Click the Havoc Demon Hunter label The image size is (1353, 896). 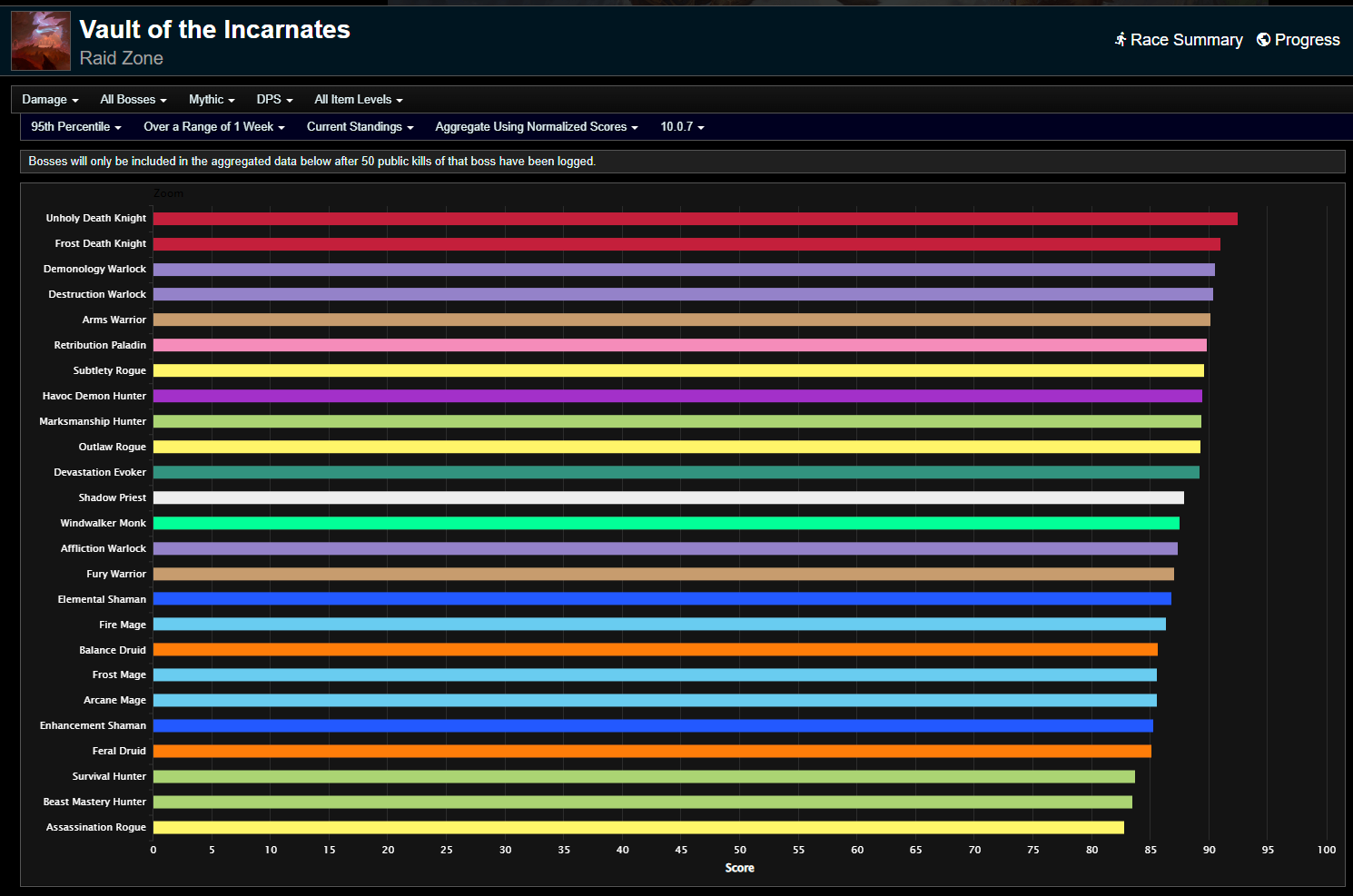[x=94, y=397]
